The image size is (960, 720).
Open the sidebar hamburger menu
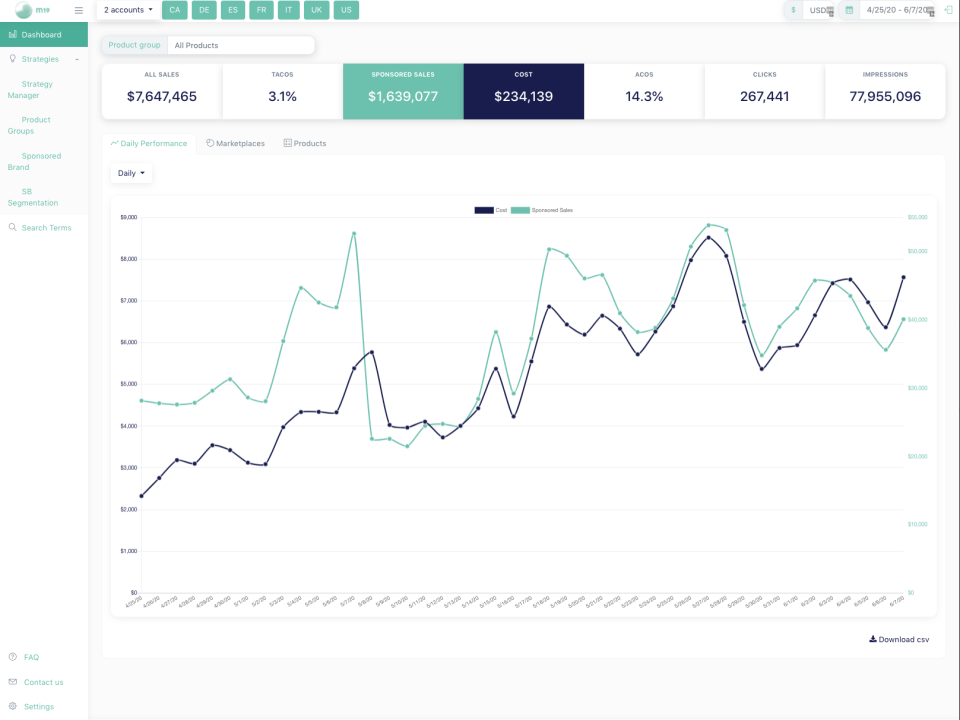(x=78, y=10)
